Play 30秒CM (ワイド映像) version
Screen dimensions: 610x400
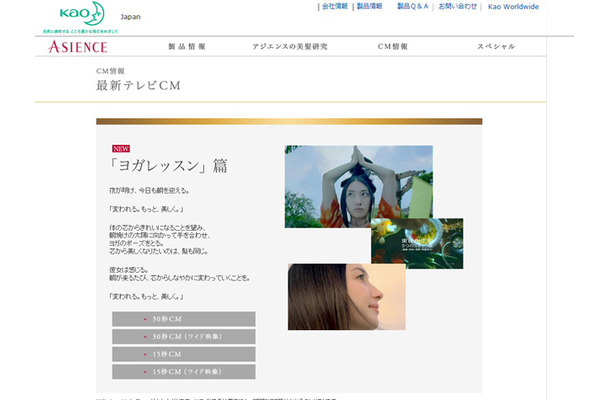coord(184,337)
